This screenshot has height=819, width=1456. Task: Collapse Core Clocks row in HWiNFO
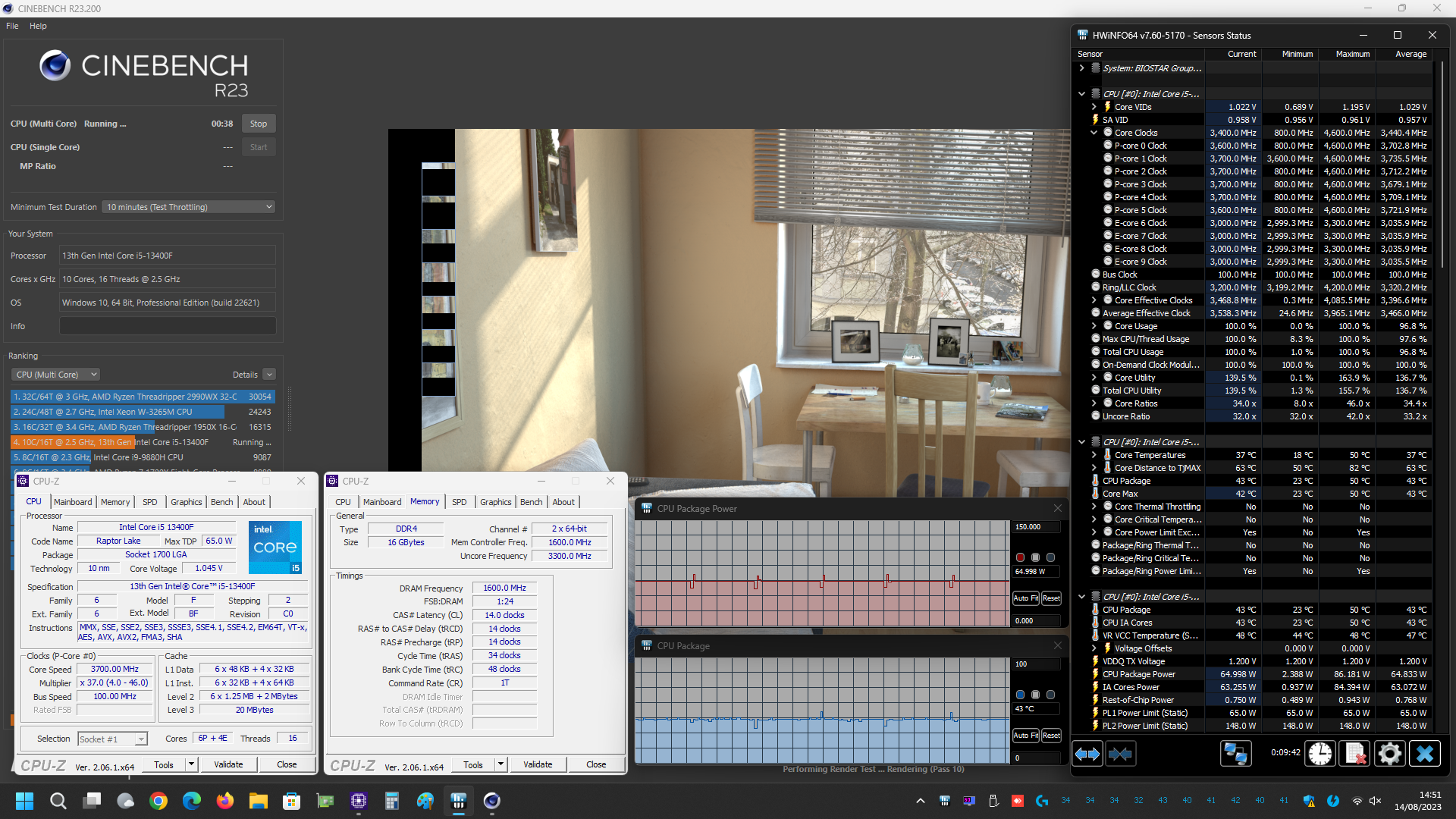(1094, 133)
